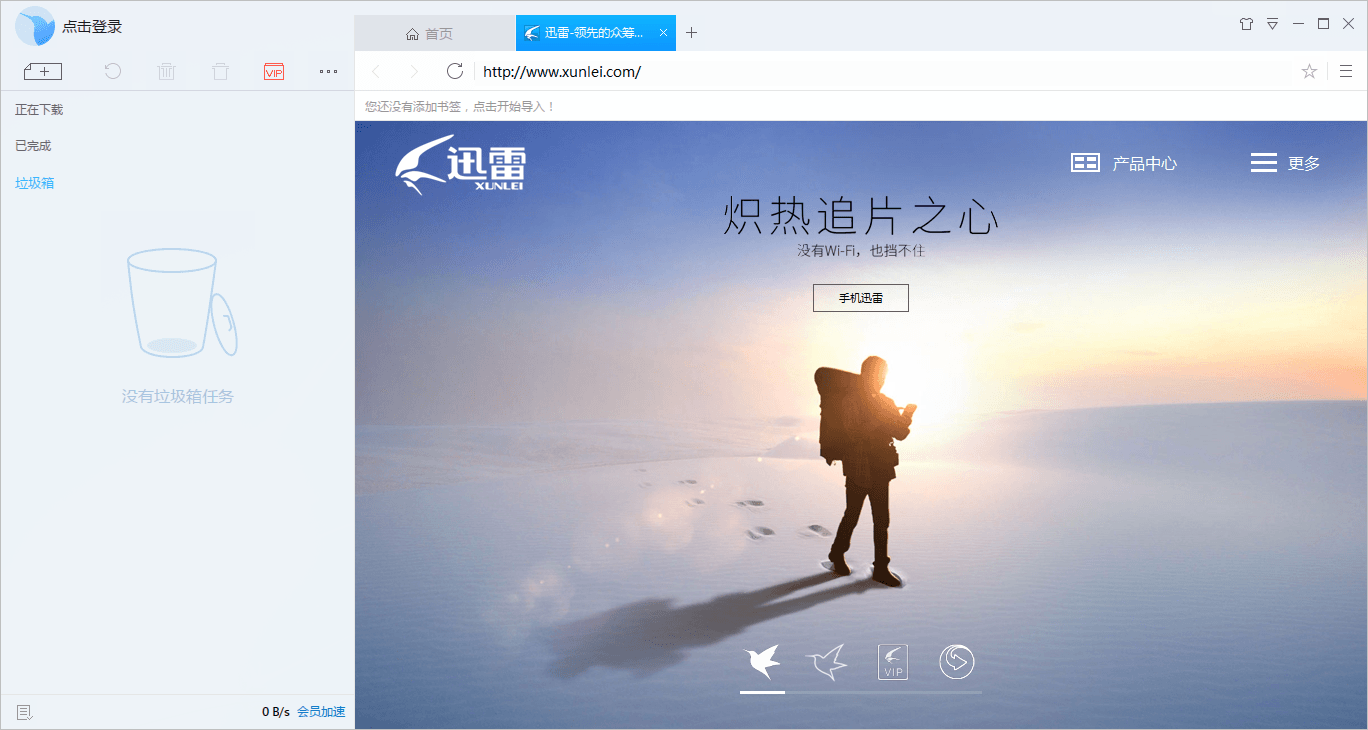Screen dimensions: 1368x730
Task: Open the three-dots more options menu
Action: point(328,71)
